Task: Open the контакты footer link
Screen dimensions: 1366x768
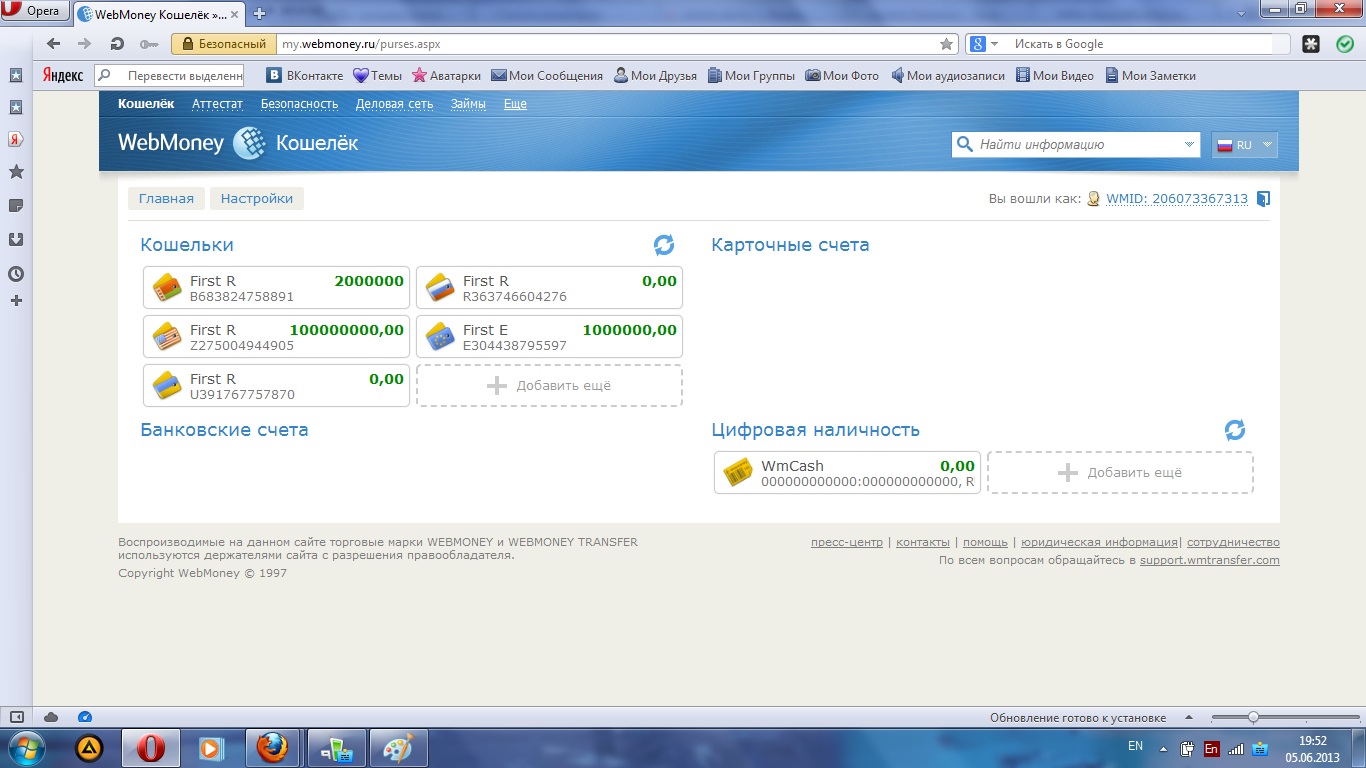Action: tap(923, 542)
